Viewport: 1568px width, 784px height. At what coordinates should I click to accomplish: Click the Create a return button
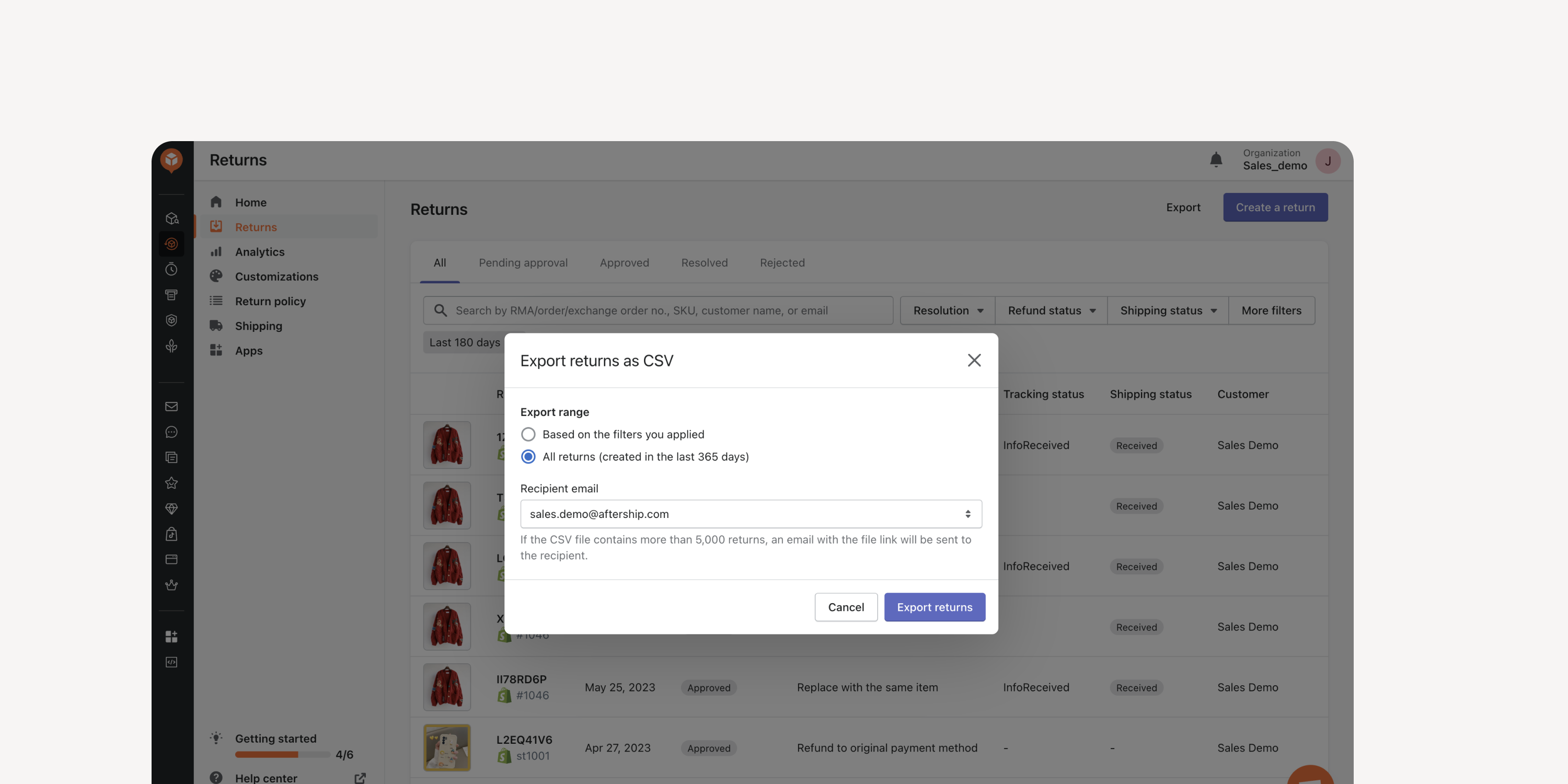point(1275,207)
